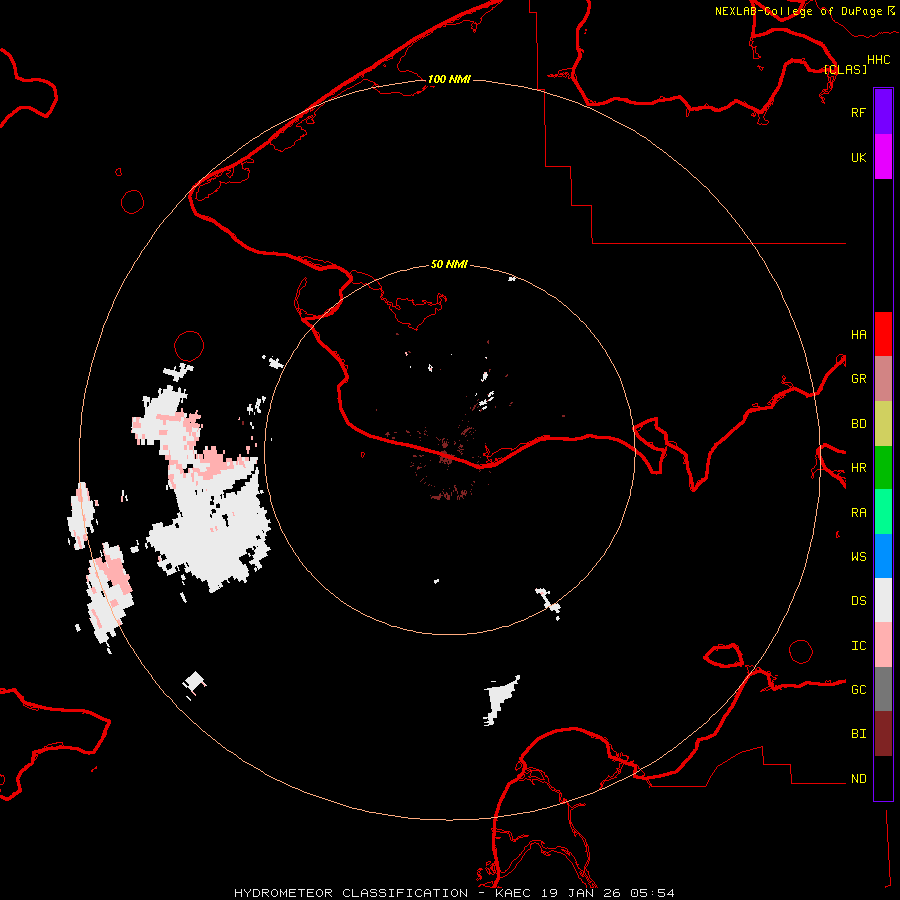Click the WS blue legend swatch
The image size is (900, 900).
point(883,556)
